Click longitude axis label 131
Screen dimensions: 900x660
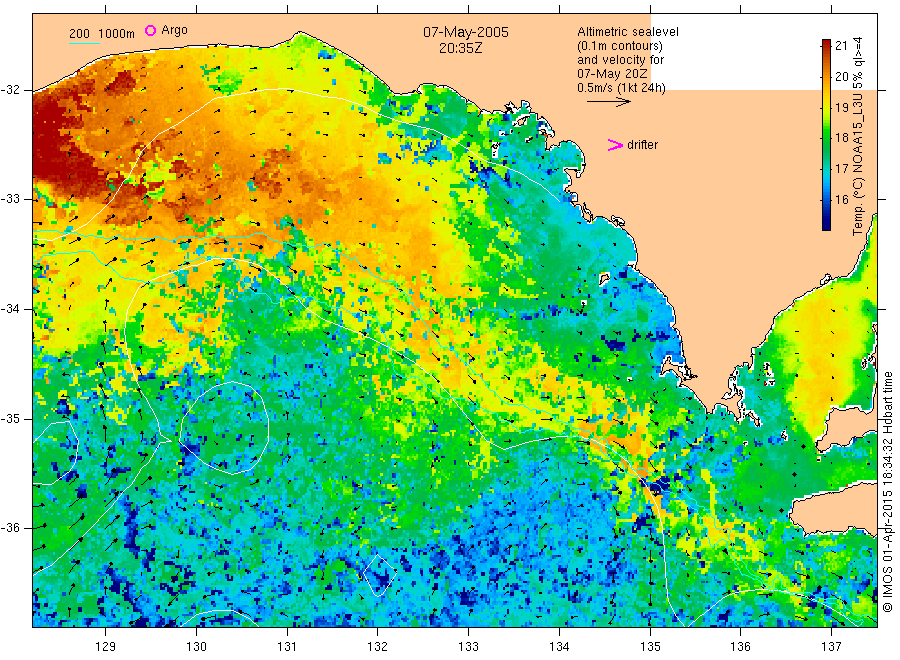pos(287,647)
